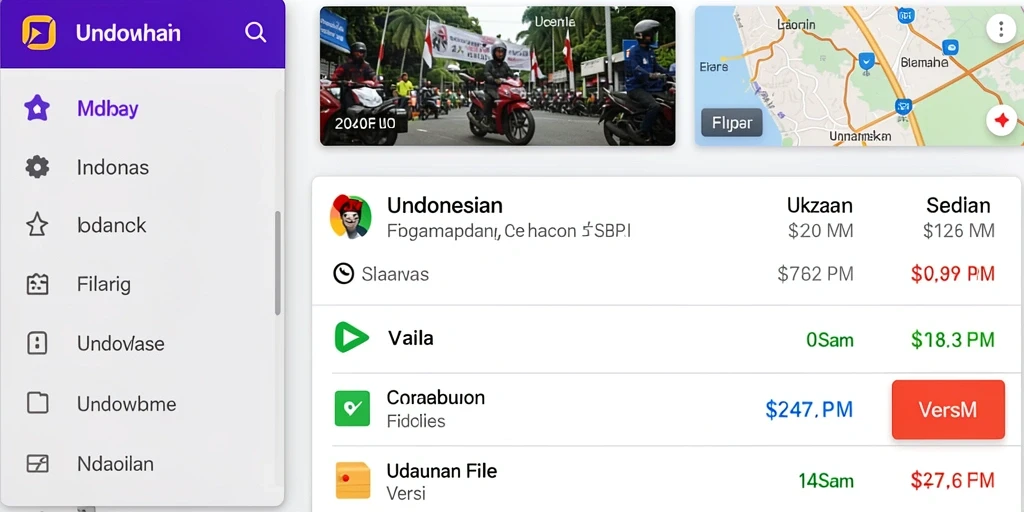Click the icon beside Undovlase
Image resolution: width=1024 pixels, height=512 pixels.
pyautogui.click(x=37, y=343)
